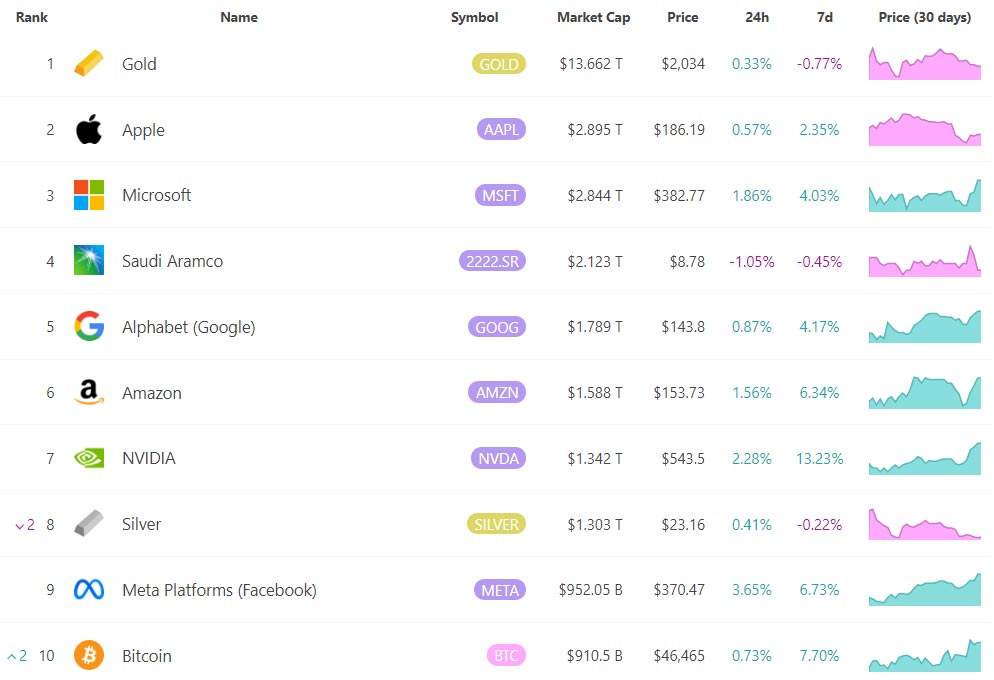Open the Apple name link
The image size is (994, 680).
[143, 130]
